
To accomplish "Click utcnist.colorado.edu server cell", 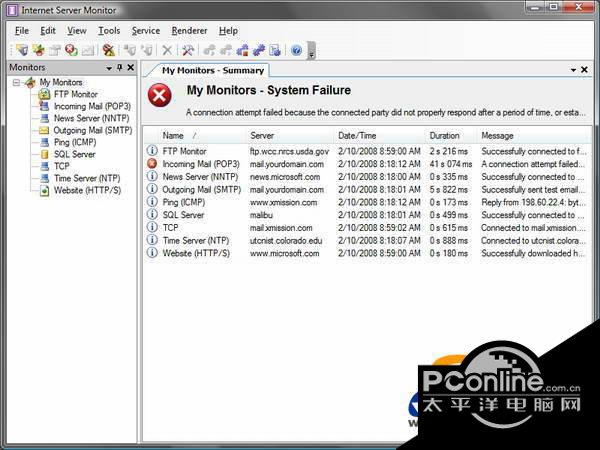I will click(x=286, y=241).
